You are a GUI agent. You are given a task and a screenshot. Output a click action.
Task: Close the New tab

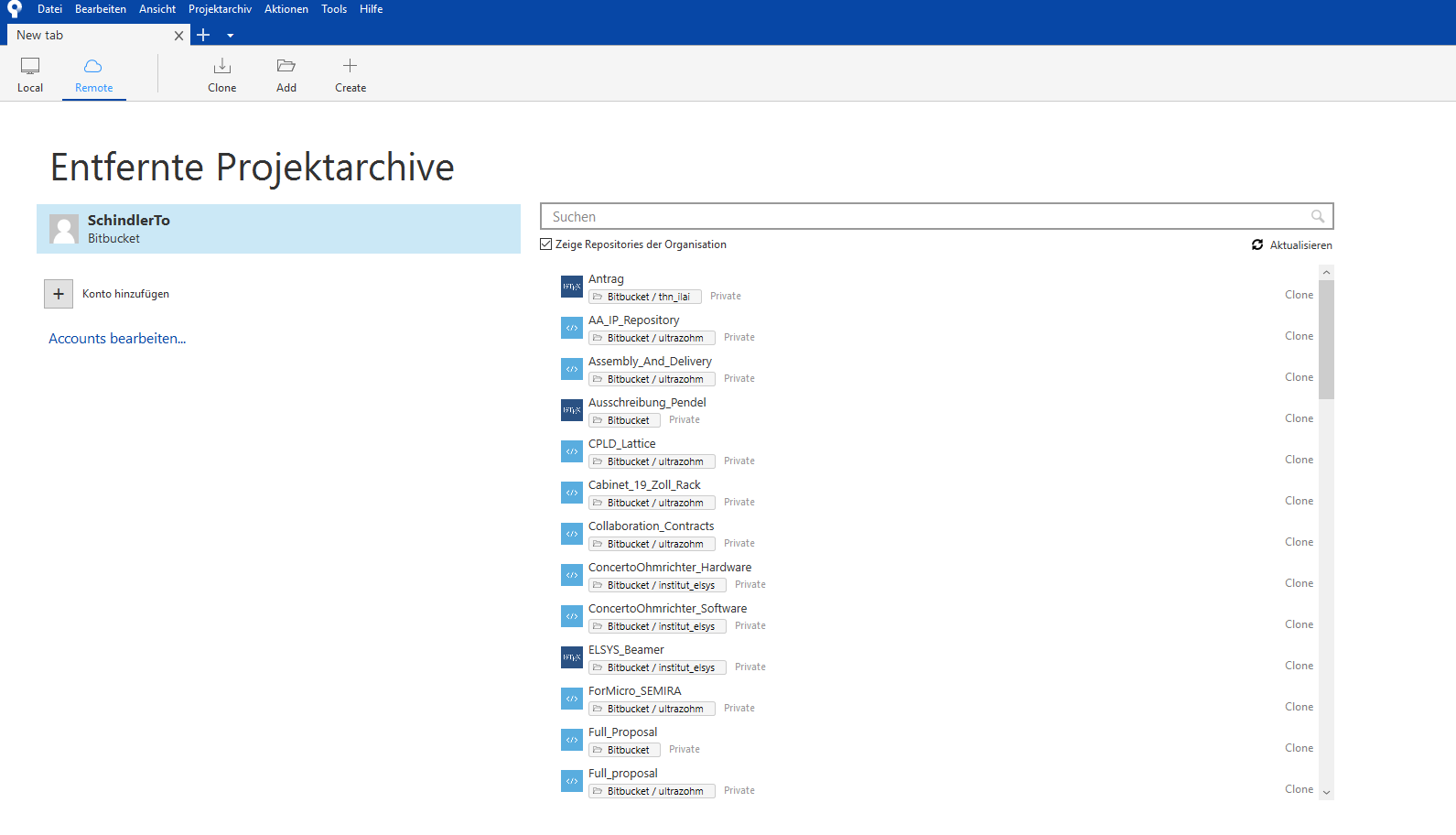(x=178, y=36)
